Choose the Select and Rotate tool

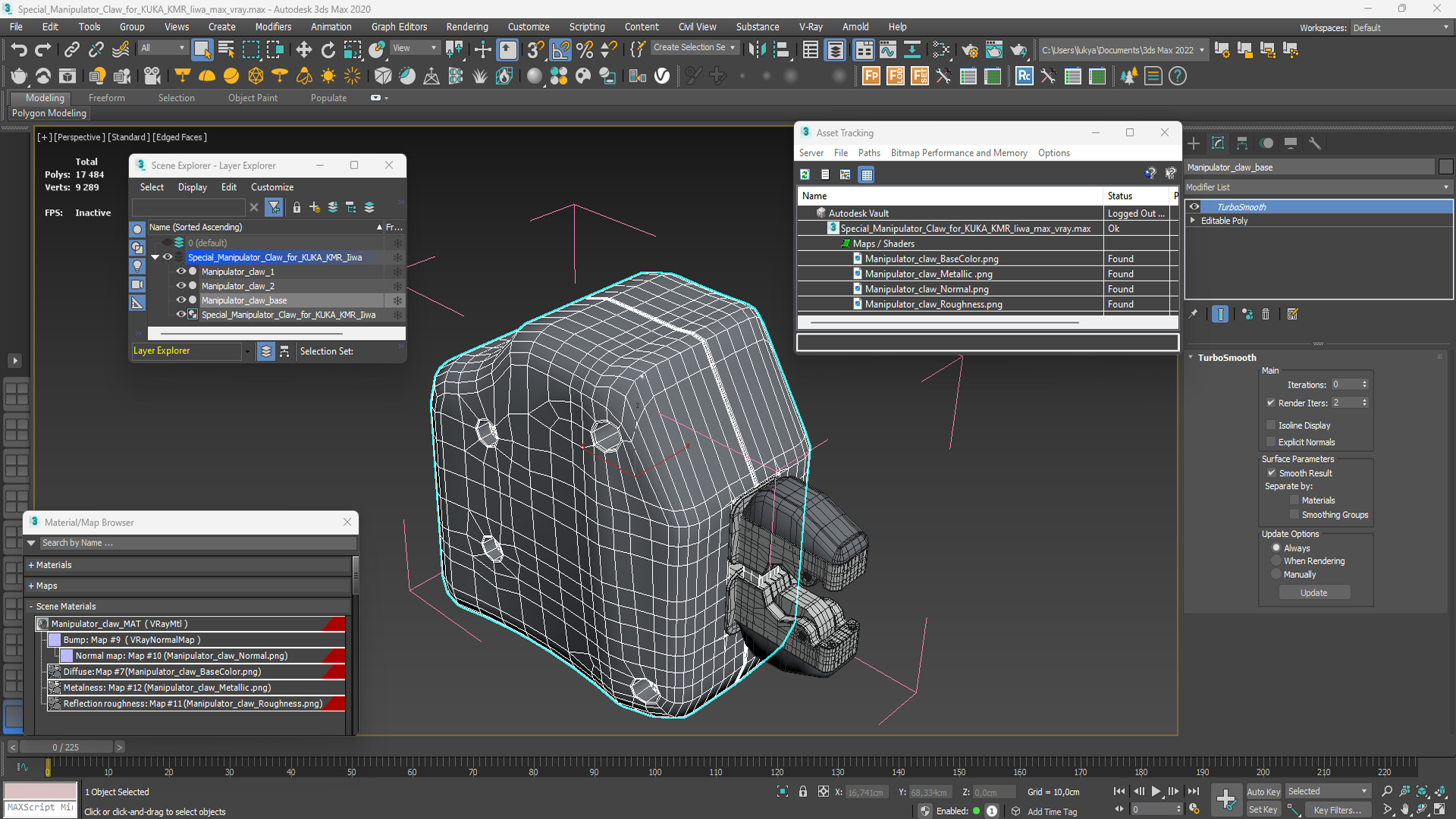[x=328, y=50]
